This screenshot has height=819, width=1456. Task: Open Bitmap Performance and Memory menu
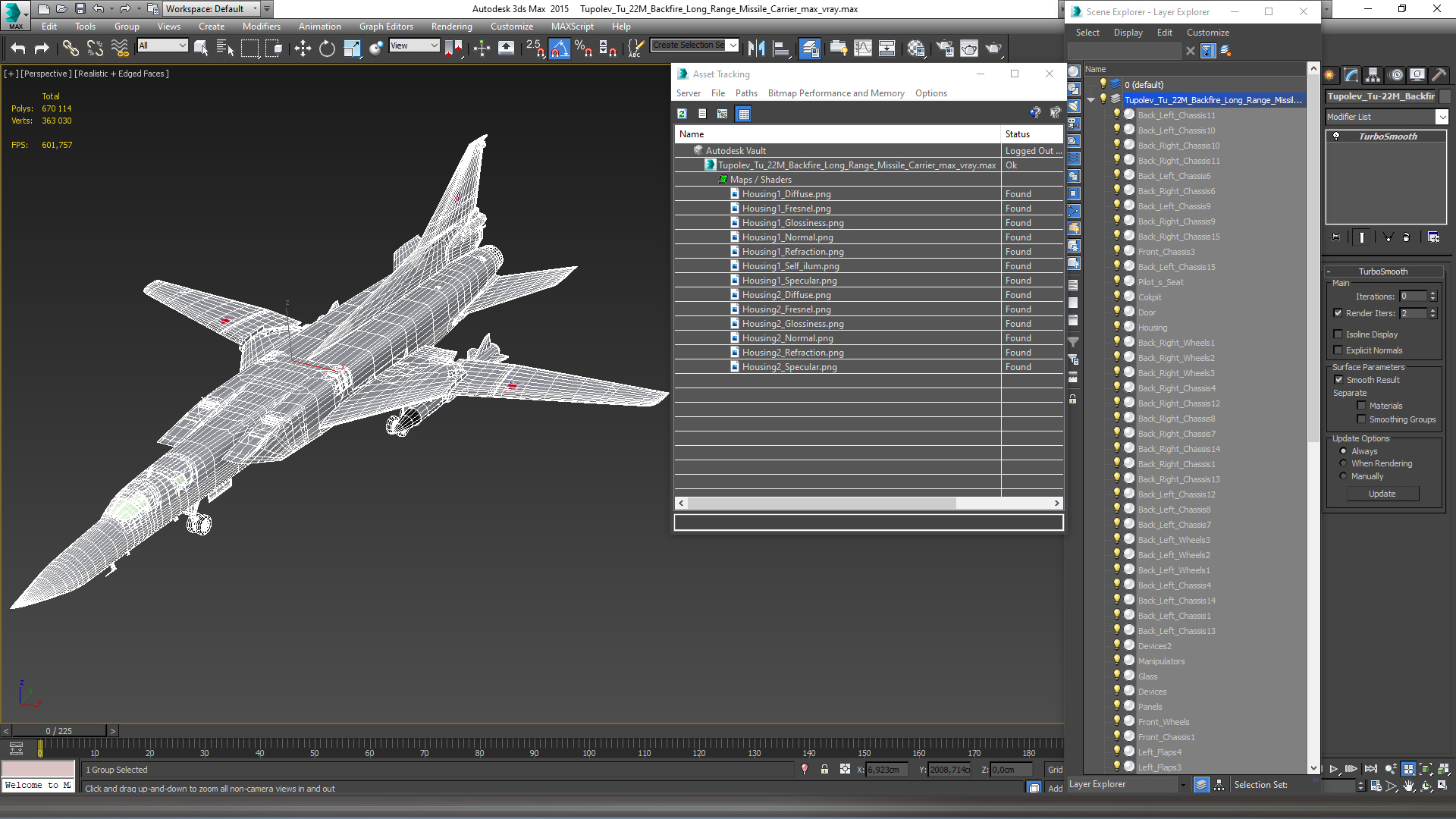(836, 93)
